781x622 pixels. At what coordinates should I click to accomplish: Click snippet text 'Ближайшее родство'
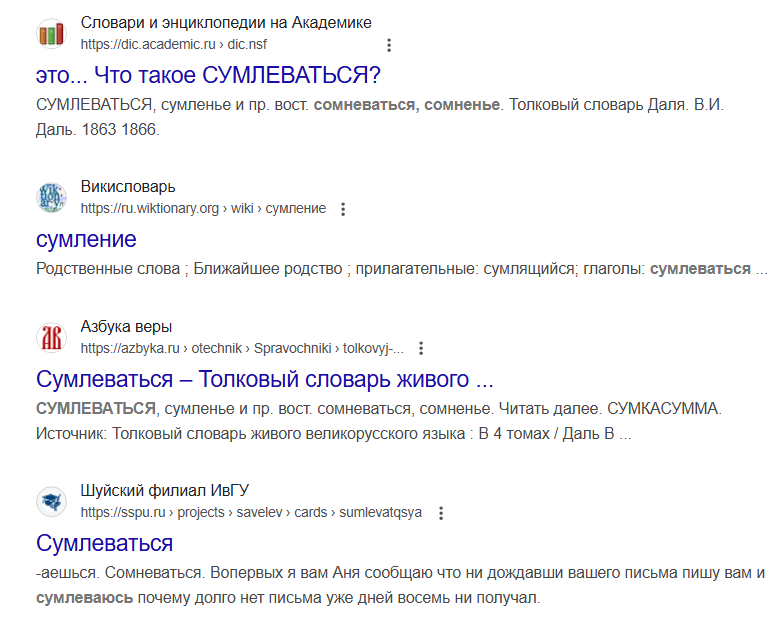coord(268,269)
